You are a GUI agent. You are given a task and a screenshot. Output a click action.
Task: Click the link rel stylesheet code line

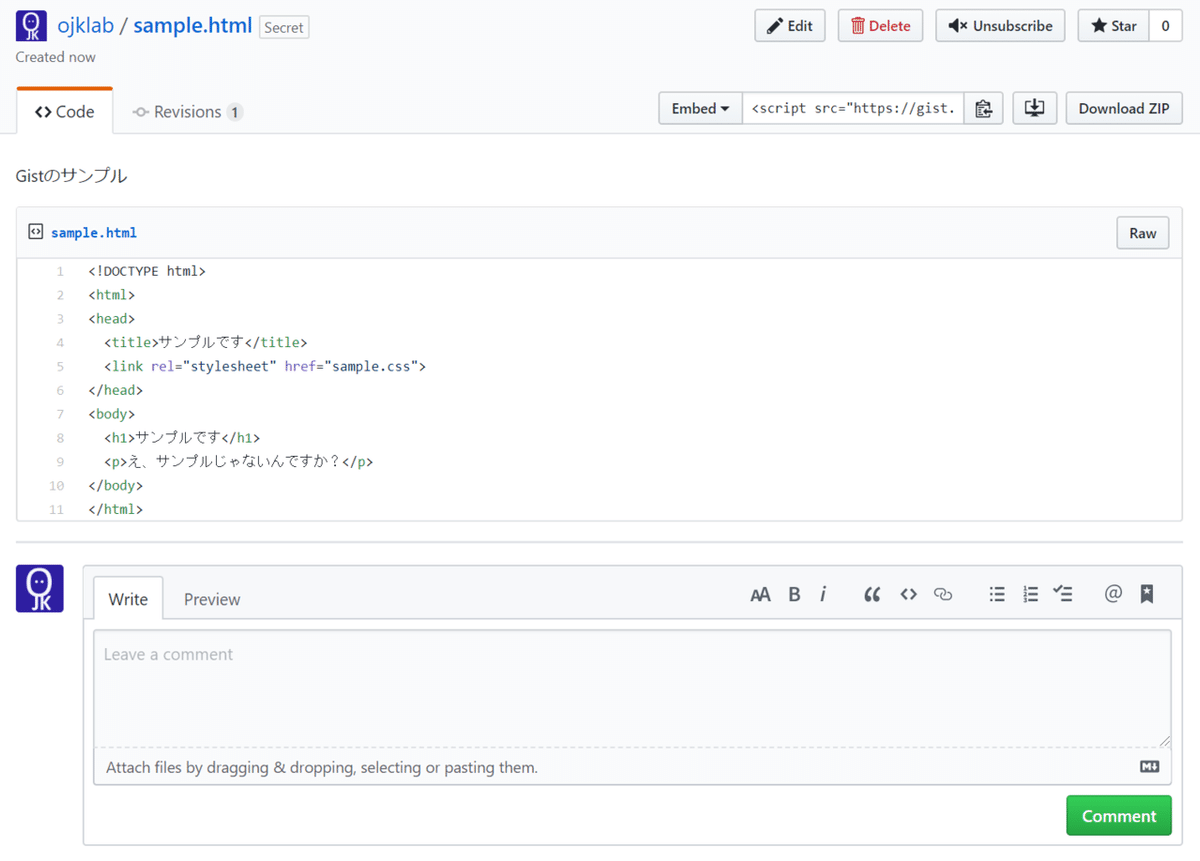click(x=265, y=366)
